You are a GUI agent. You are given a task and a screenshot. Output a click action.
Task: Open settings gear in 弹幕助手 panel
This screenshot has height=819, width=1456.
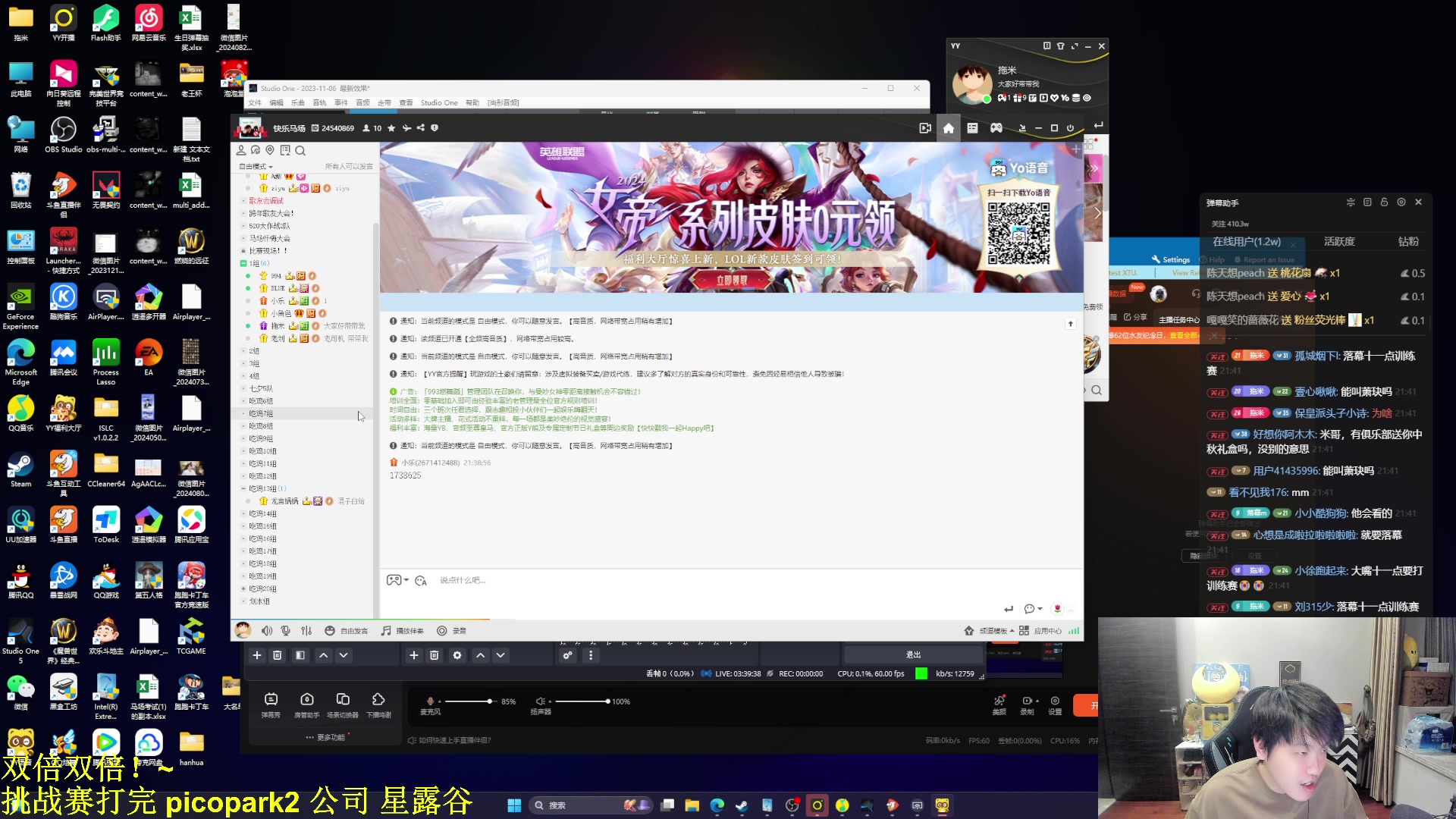pyautogui.click(x=1401, y=202)
